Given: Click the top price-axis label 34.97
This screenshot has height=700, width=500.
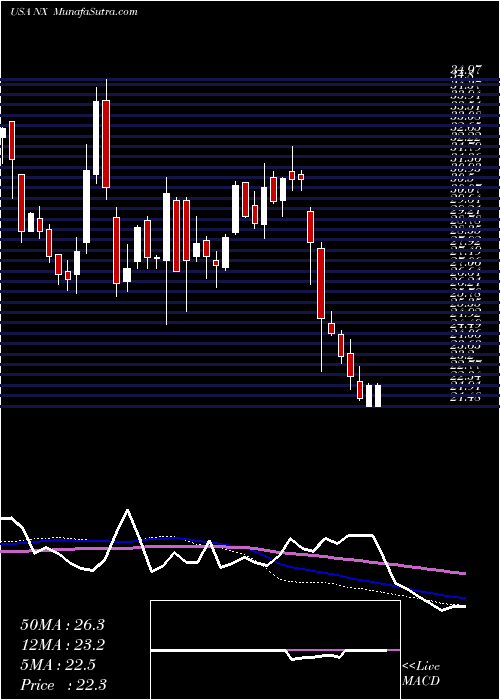Looking at the screenshot, I should (467, 69).
